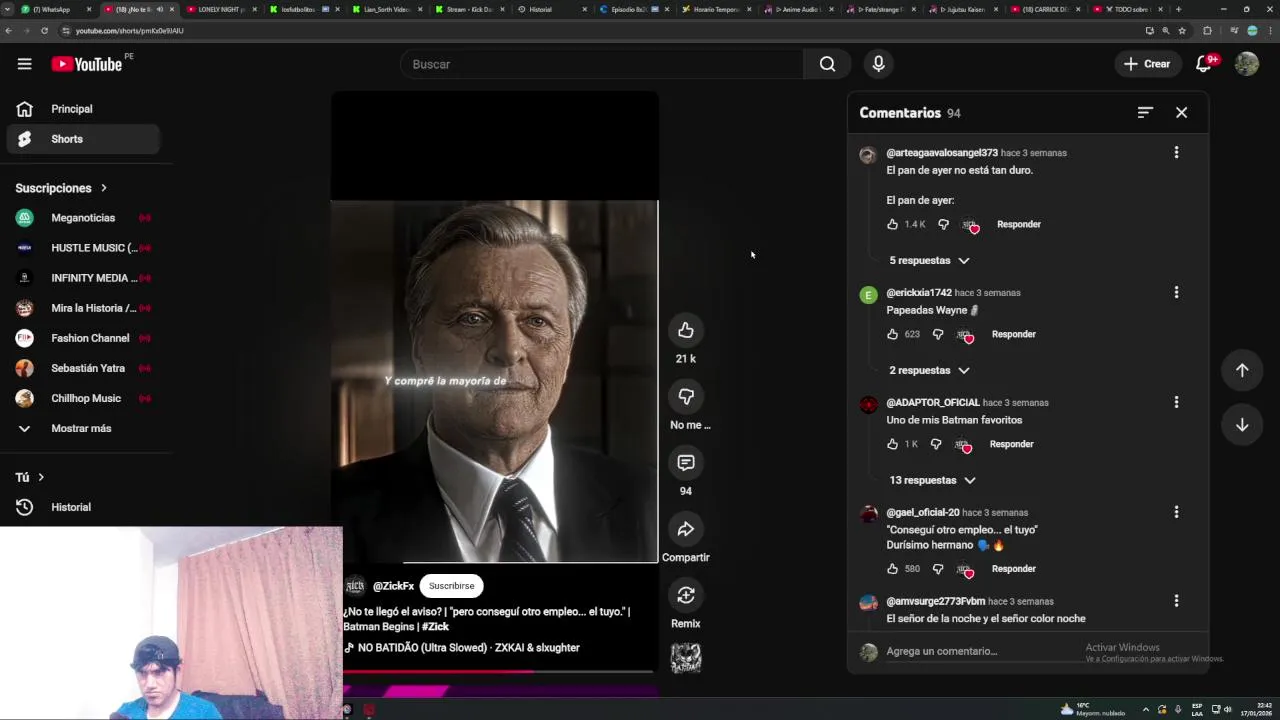
Task: Click the browser address bar URL
Action: click(x=130, y=31)
